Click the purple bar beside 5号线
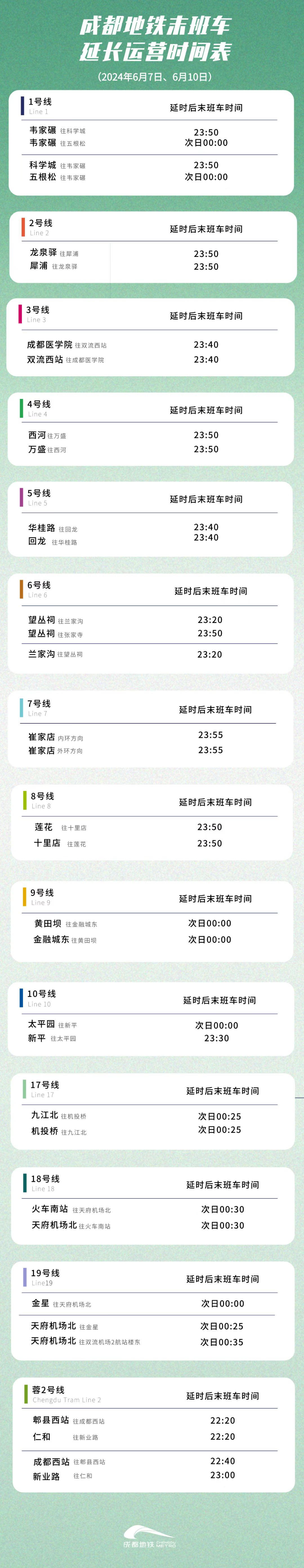 tap(22, 497)
